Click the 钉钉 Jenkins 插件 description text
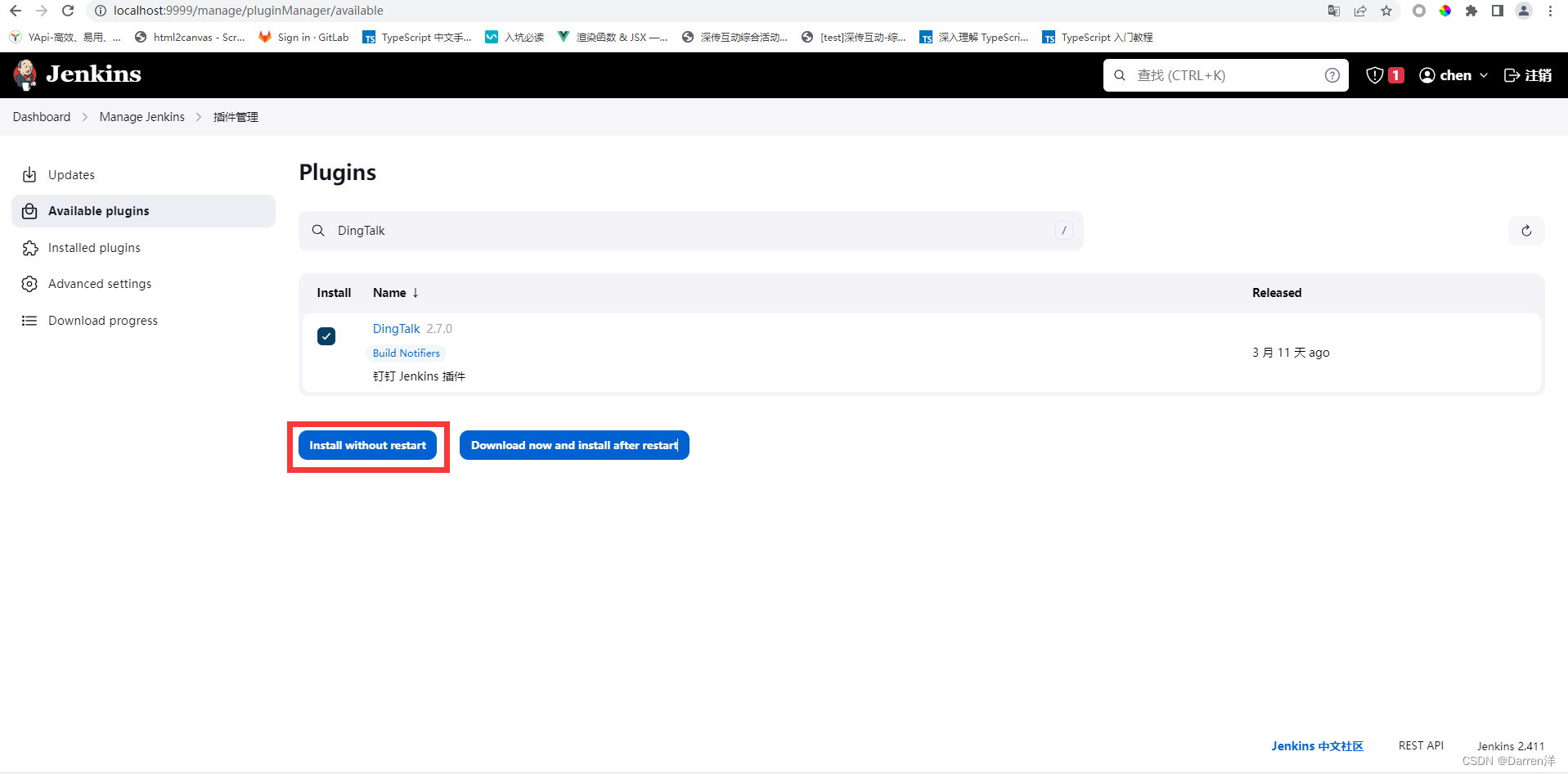1568x774 pixels. 419,376
